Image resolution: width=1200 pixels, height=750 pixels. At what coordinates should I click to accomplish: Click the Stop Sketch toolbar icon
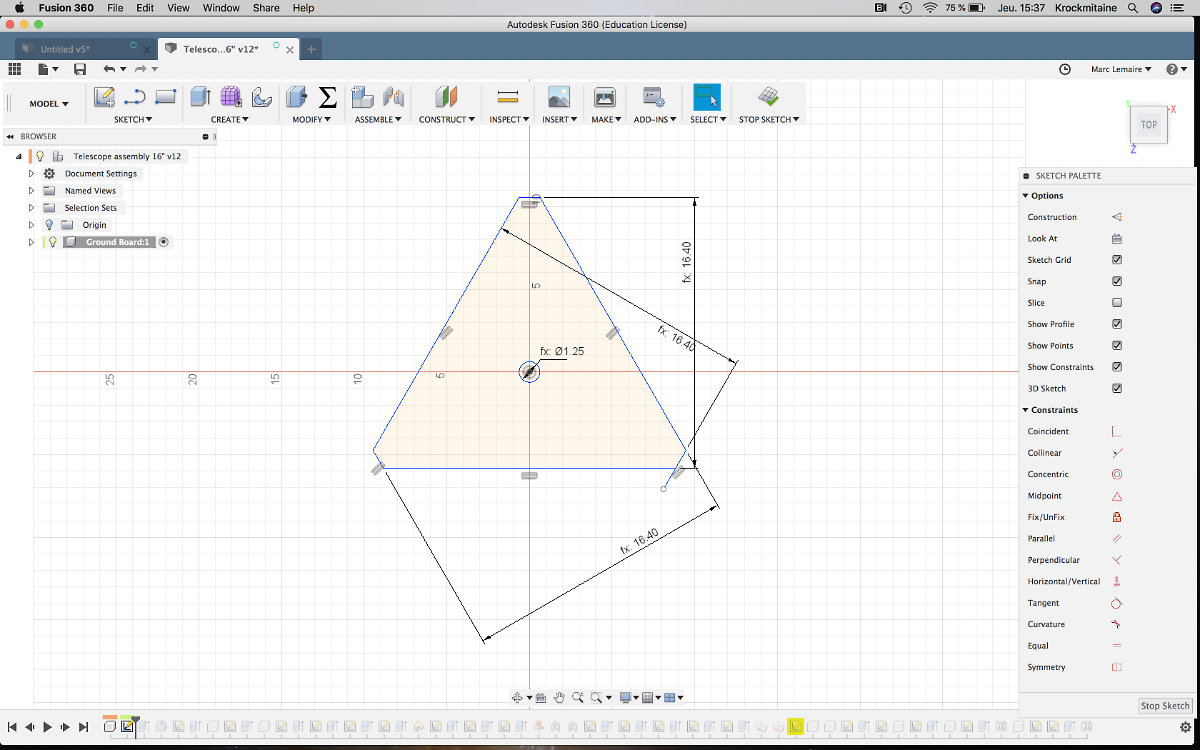coord(767,97)
